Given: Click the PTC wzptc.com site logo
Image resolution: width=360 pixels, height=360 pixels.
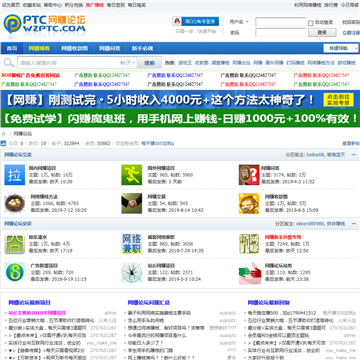Looking at the screenshot, I should 45,25.
